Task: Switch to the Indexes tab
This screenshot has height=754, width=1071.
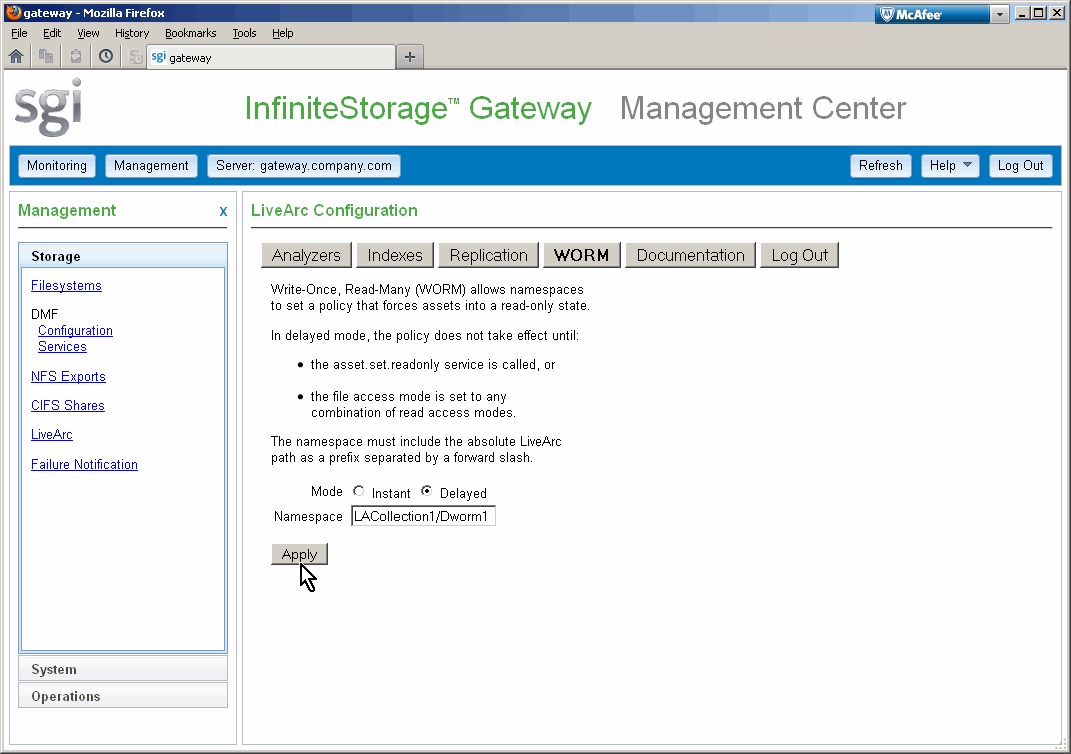Action: point(395,255)
